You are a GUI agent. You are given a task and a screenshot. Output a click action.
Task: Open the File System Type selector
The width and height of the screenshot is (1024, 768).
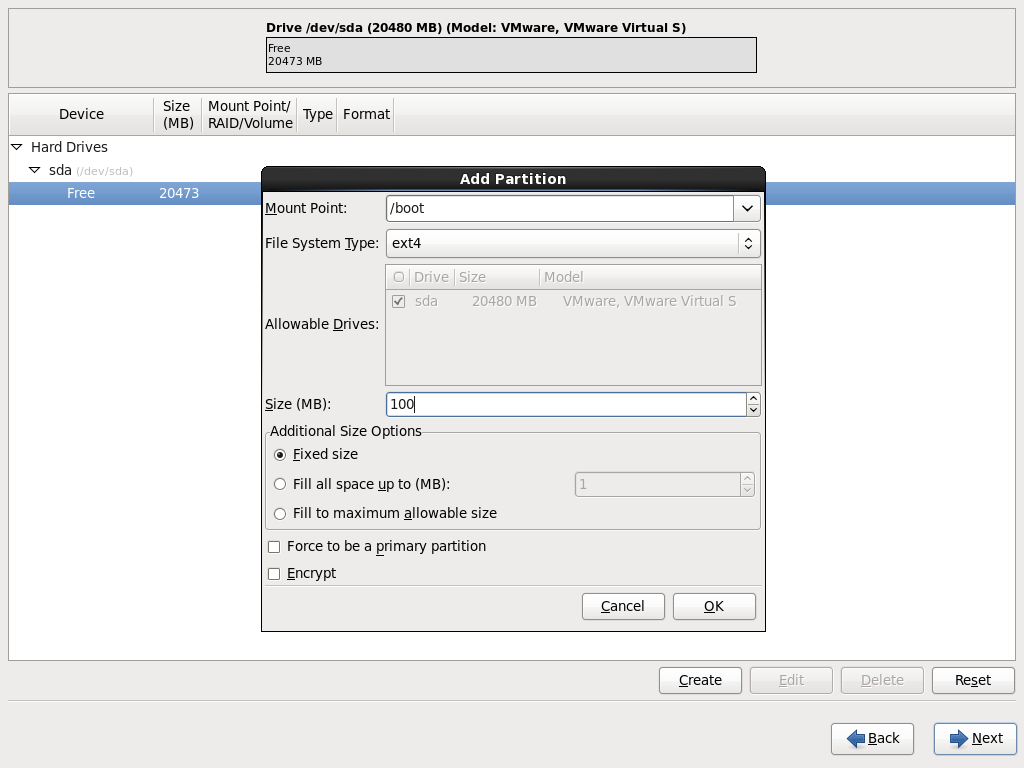(747, 243)
